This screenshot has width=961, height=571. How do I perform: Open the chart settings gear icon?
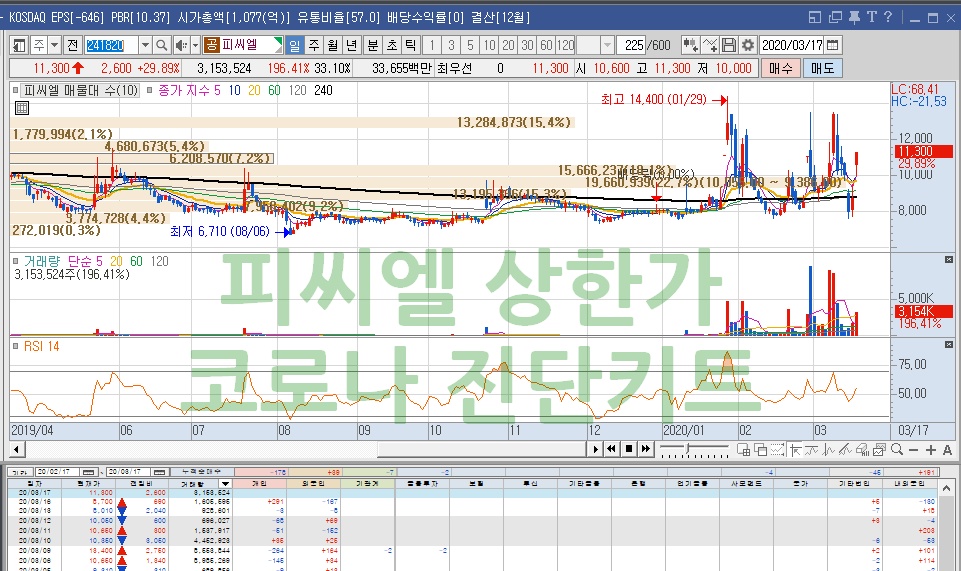[748, 45]
